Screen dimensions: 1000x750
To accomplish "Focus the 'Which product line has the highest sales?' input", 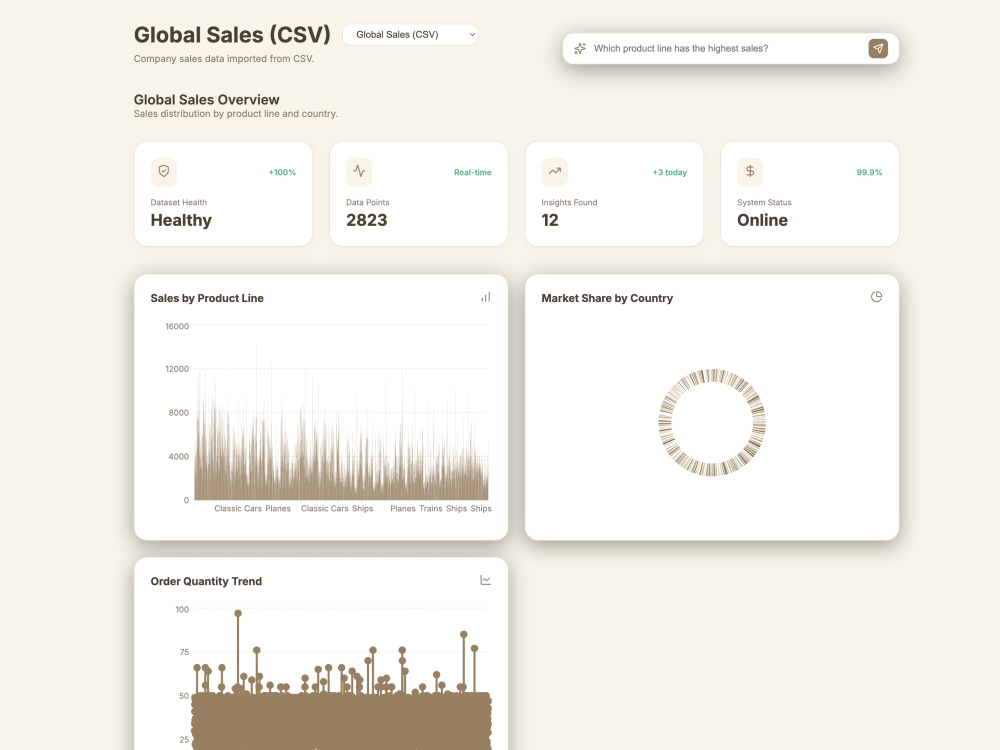I will [726, 48].
